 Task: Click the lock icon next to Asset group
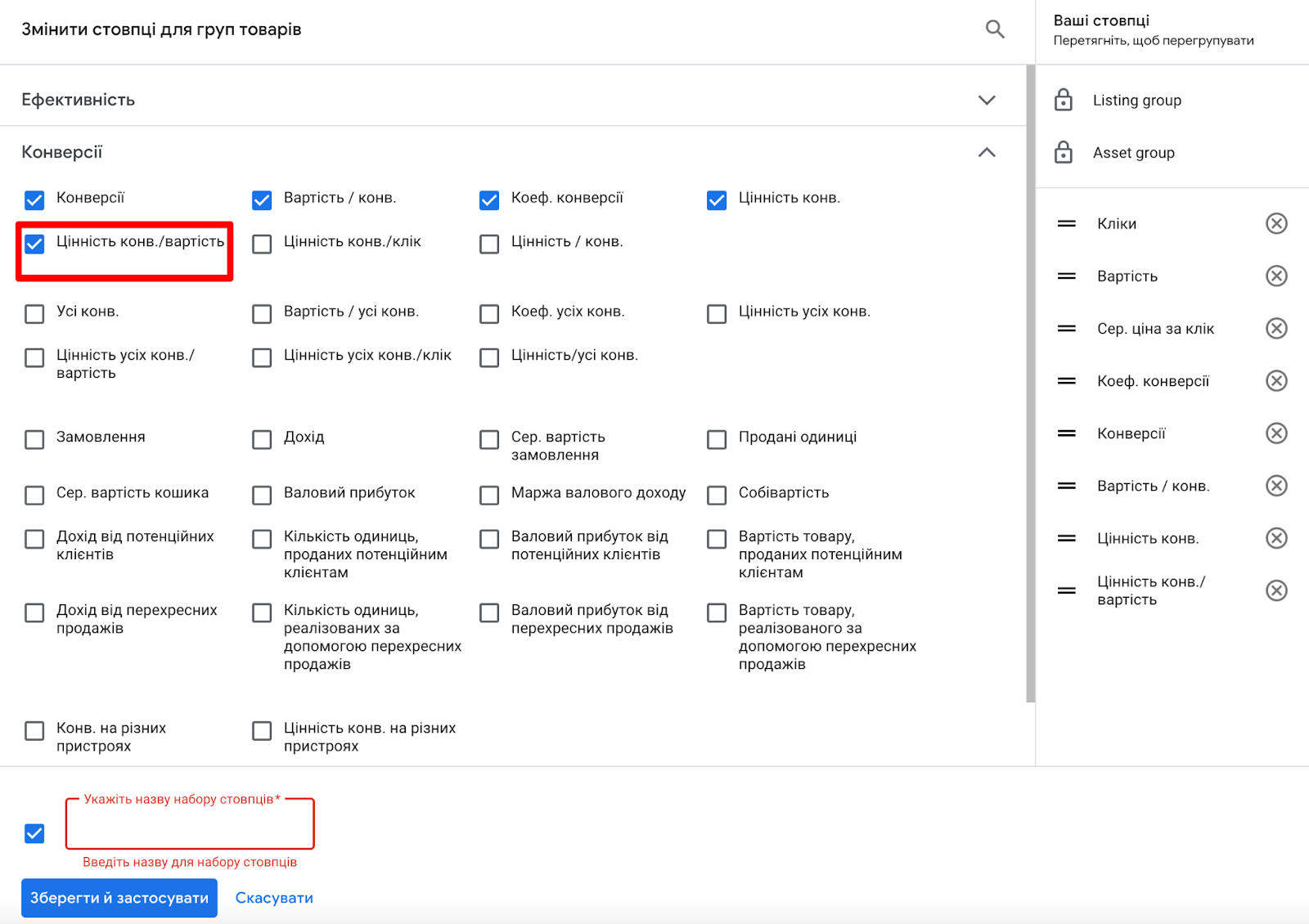(x=1063, y=152)
